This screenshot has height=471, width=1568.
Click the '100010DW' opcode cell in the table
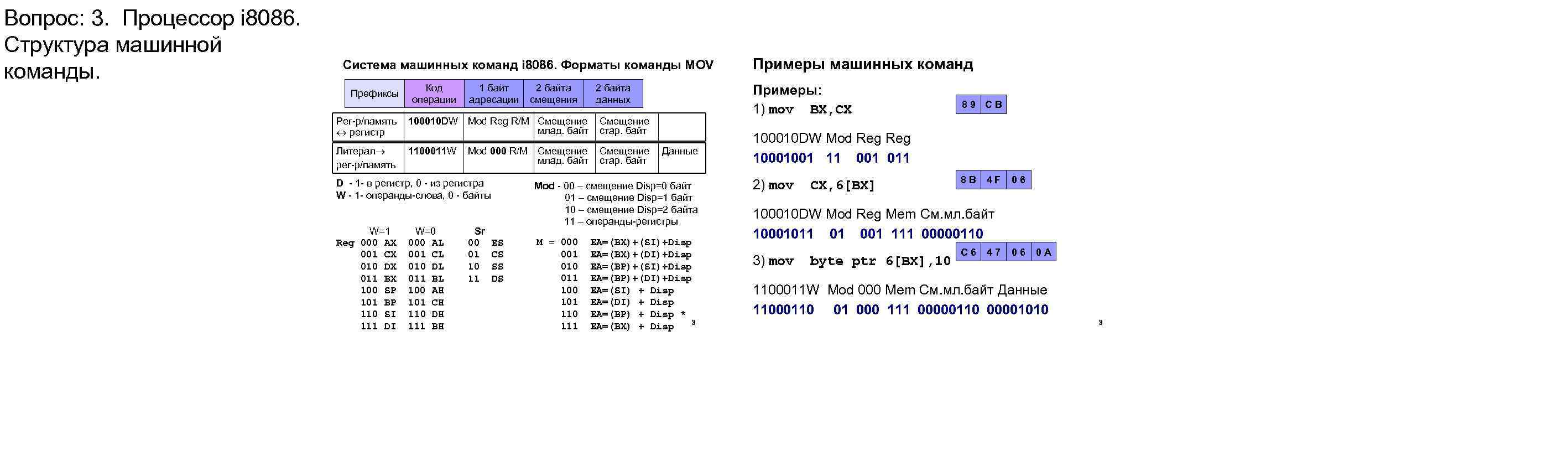(x=434, y=127)
